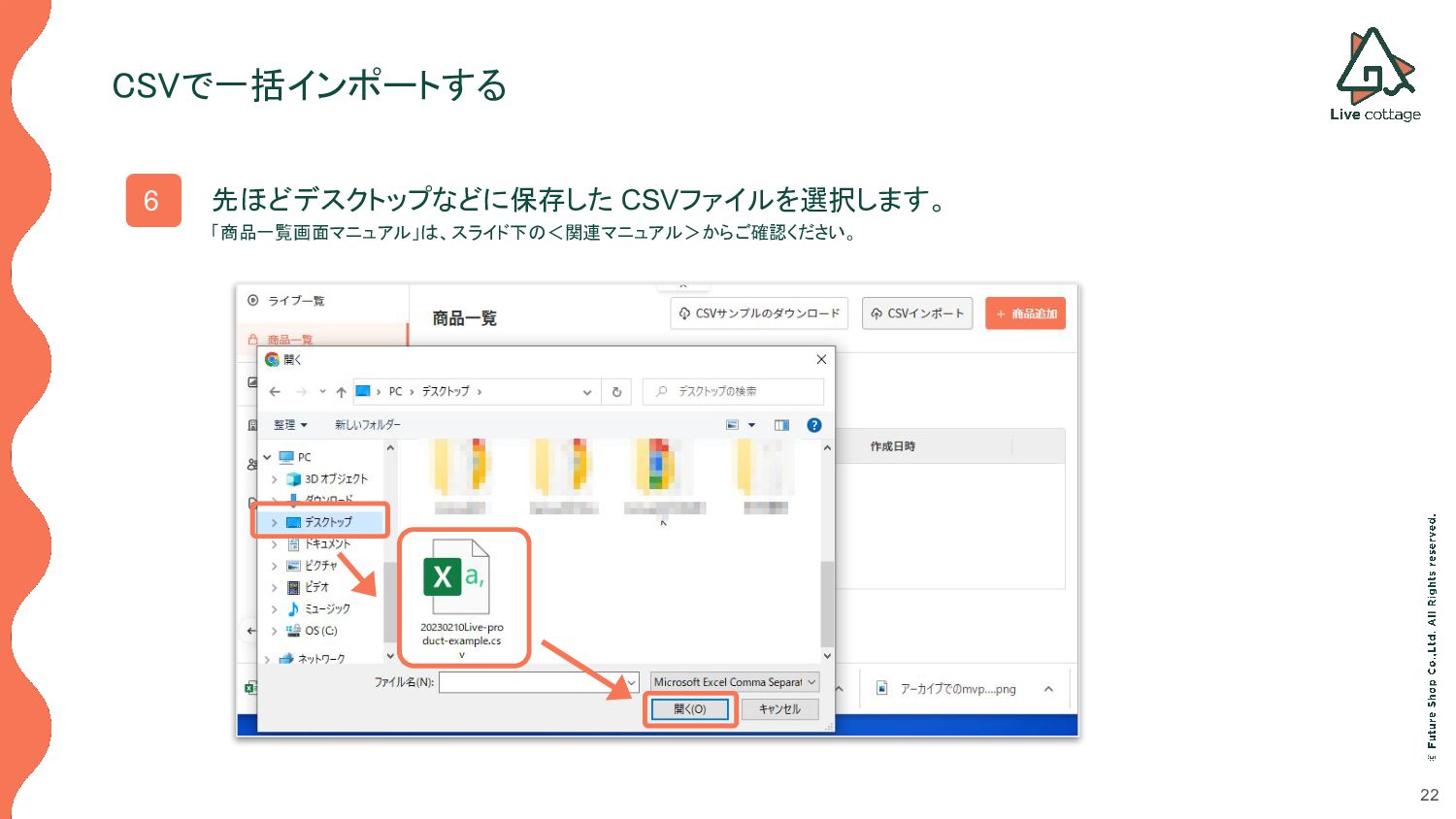Expand the ピクチャ tree node
The width and height of the screenshot is (1456, 819).
click(274, 566)
